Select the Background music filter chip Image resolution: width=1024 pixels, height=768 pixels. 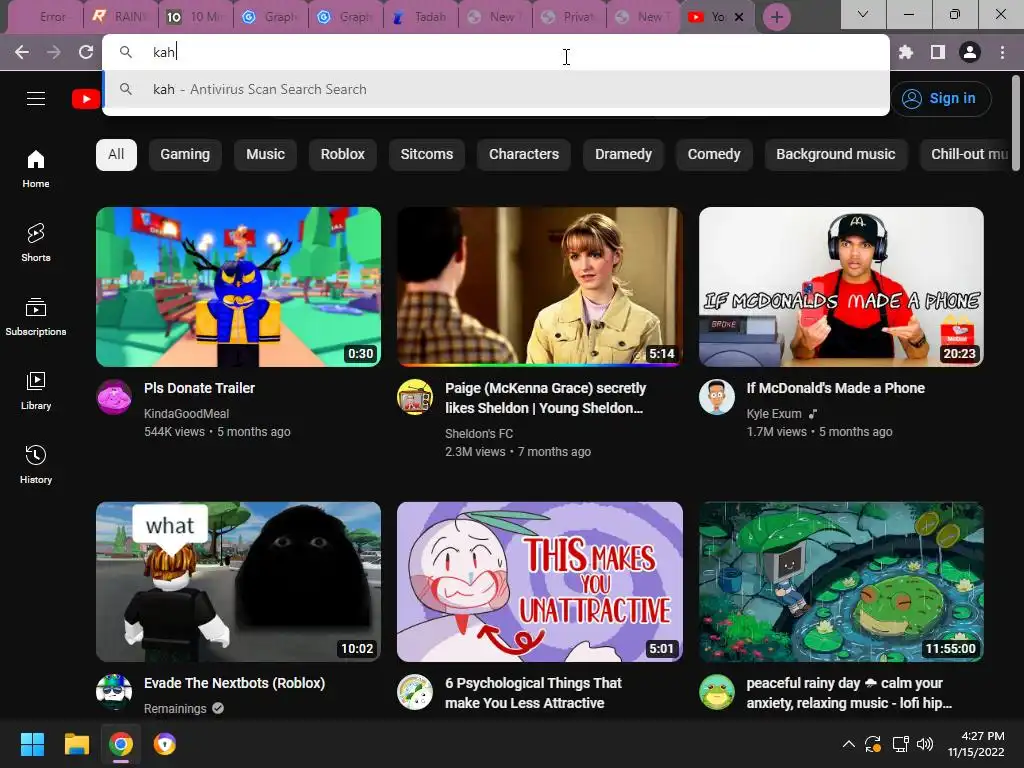(x=835, y=155)
